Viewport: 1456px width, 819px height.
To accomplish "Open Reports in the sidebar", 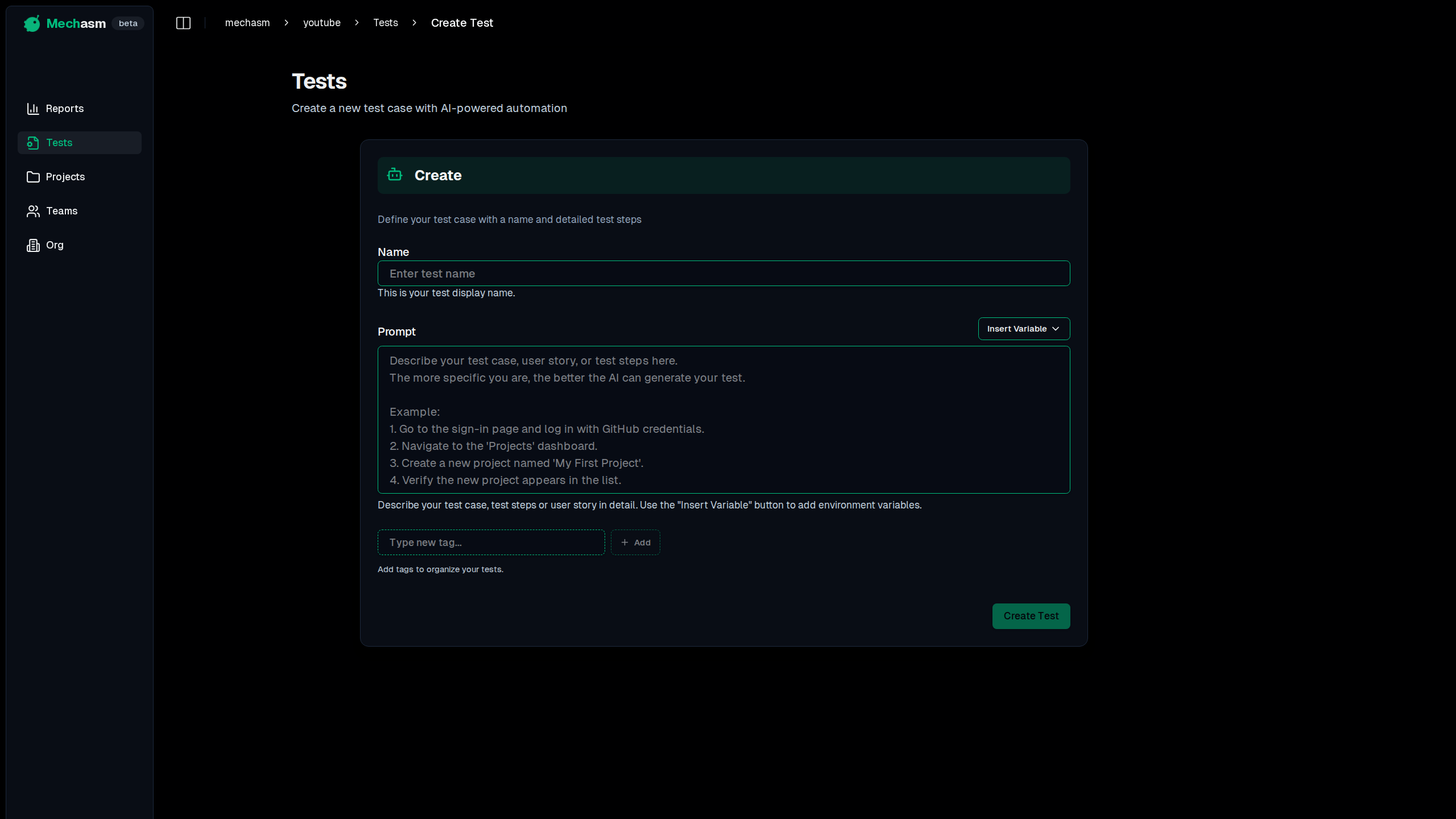I will pos(65,109).
